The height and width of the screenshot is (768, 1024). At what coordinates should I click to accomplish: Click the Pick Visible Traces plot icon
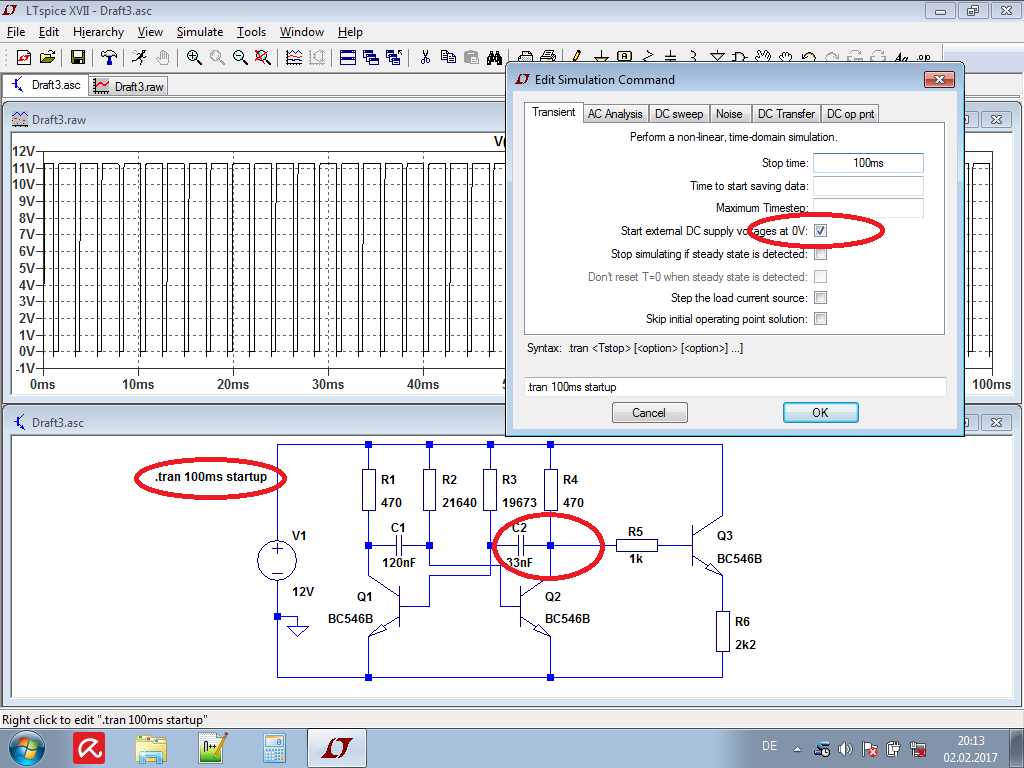coord(294,57)
